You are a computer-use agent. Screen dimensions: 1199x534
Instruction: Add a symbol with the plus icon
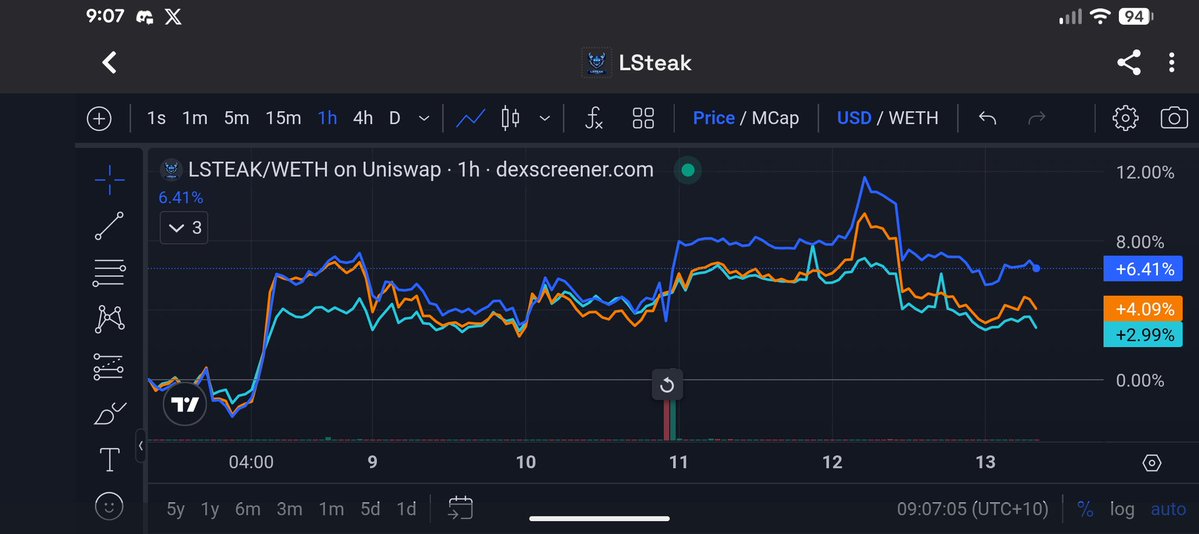coord(99,119)
